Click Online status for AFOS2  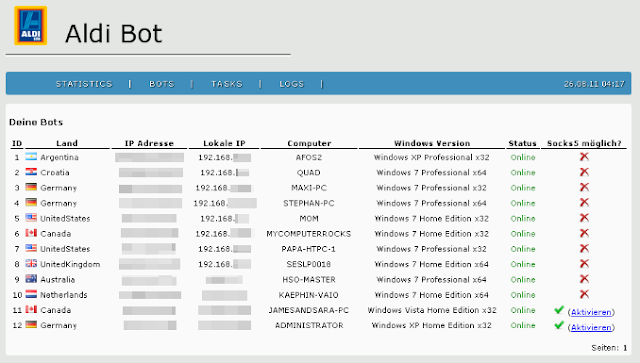tap(523, 157)
